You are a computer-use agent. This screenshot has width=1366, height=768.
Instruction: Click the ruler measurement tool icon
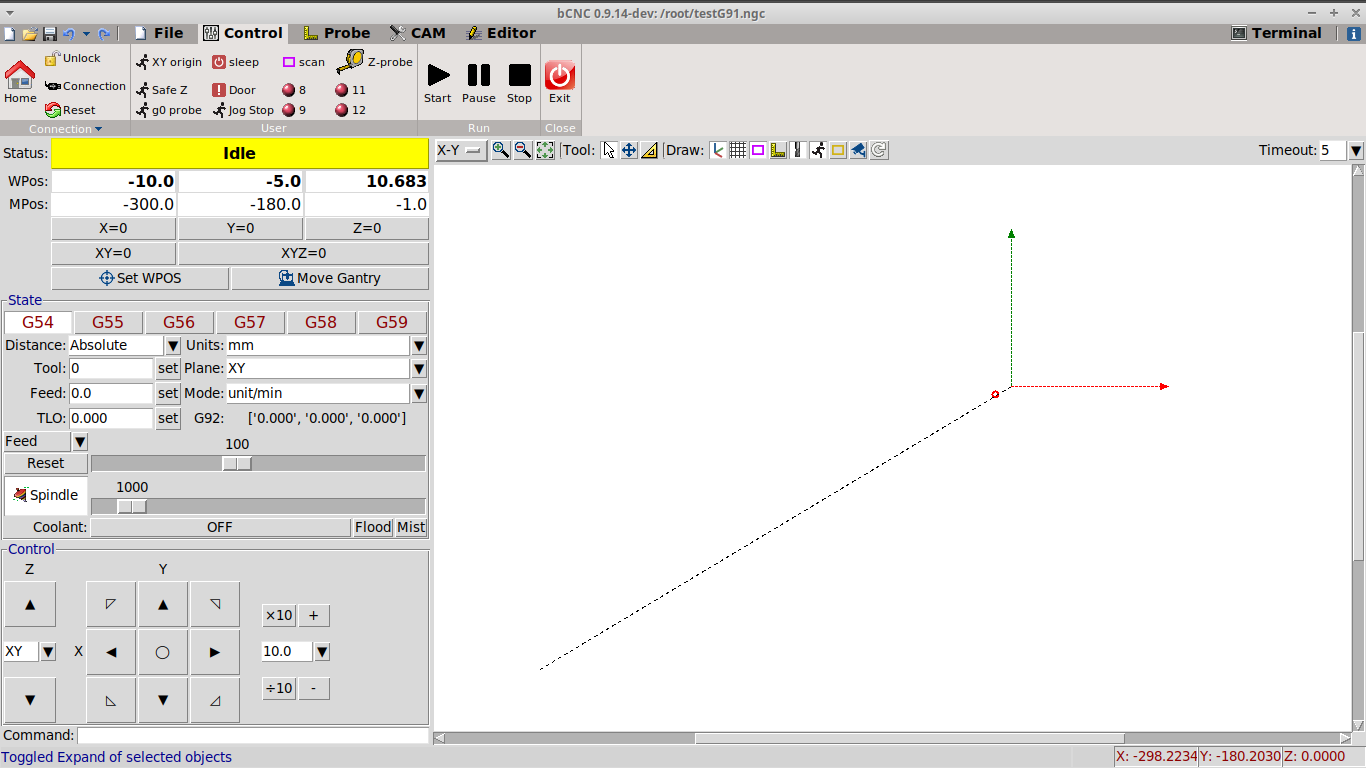[650, 150]
